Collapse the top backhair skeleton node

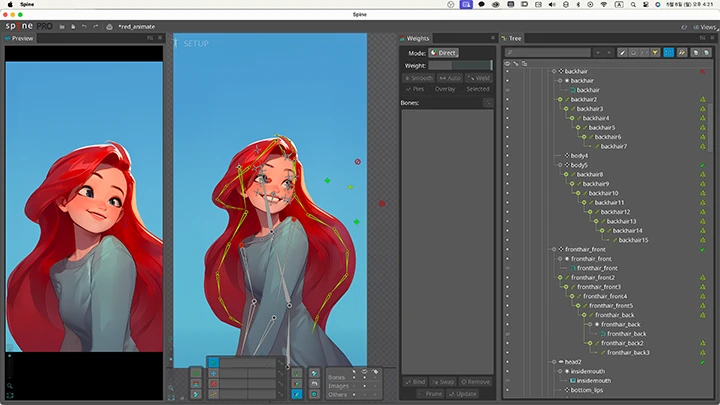pos(554,71)
